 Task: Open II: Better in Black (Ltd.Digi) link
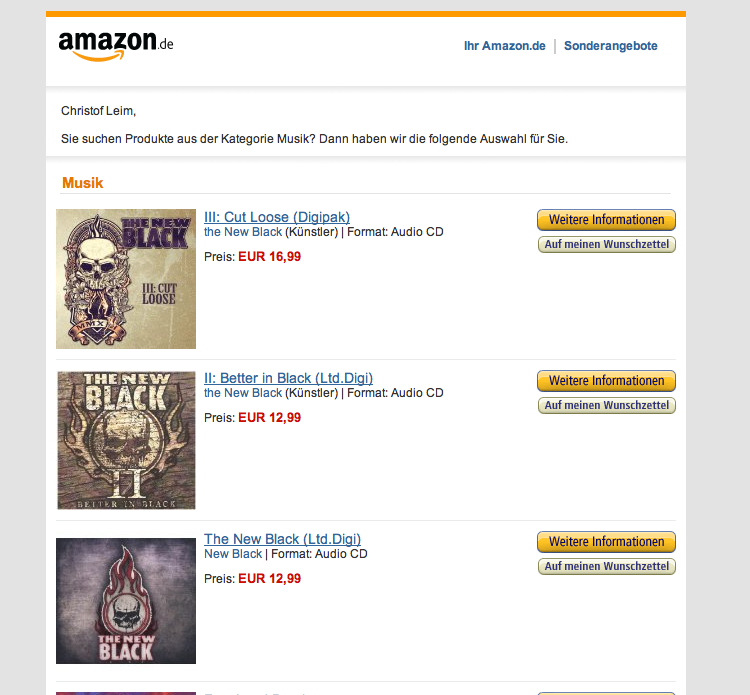(x=288, y=378)
